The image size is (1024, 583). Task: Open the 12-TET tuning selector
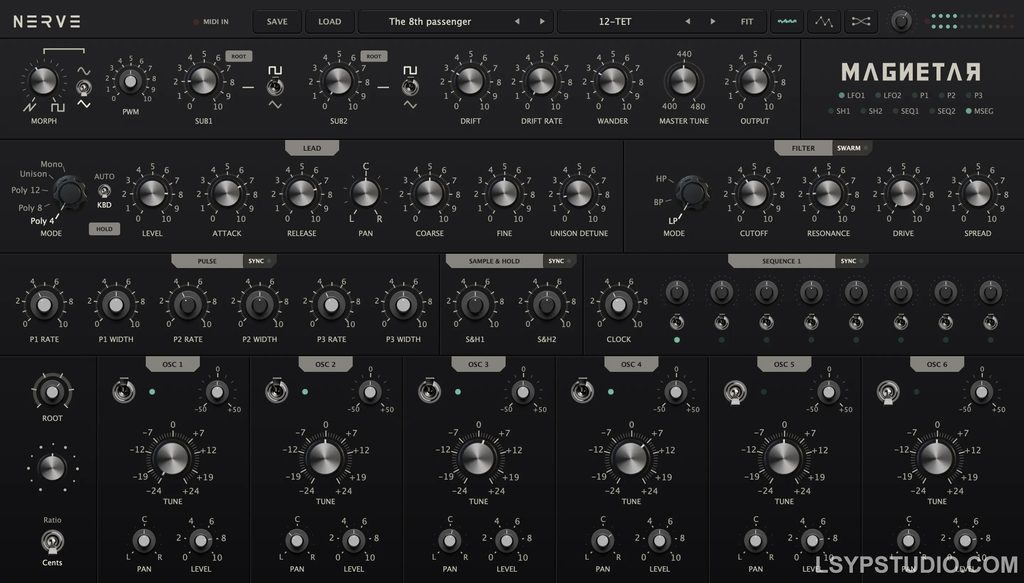coord(615,22)
